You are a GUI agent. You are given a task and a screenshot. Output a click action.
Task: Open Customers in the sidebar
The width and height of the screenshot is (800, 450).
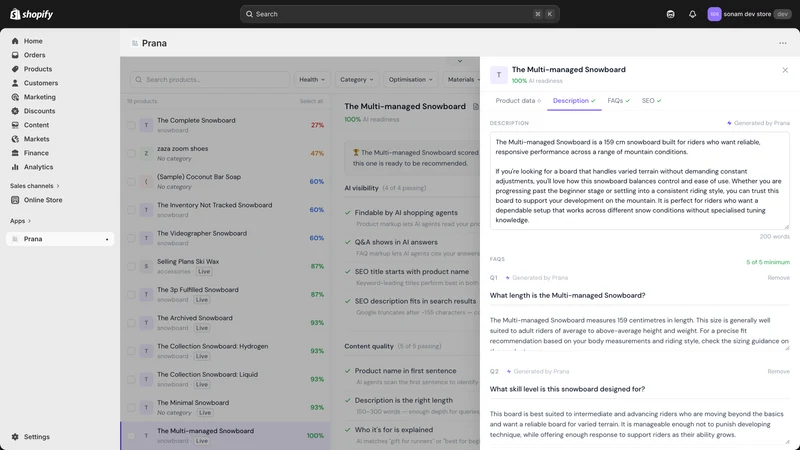(x=41, y=83)
